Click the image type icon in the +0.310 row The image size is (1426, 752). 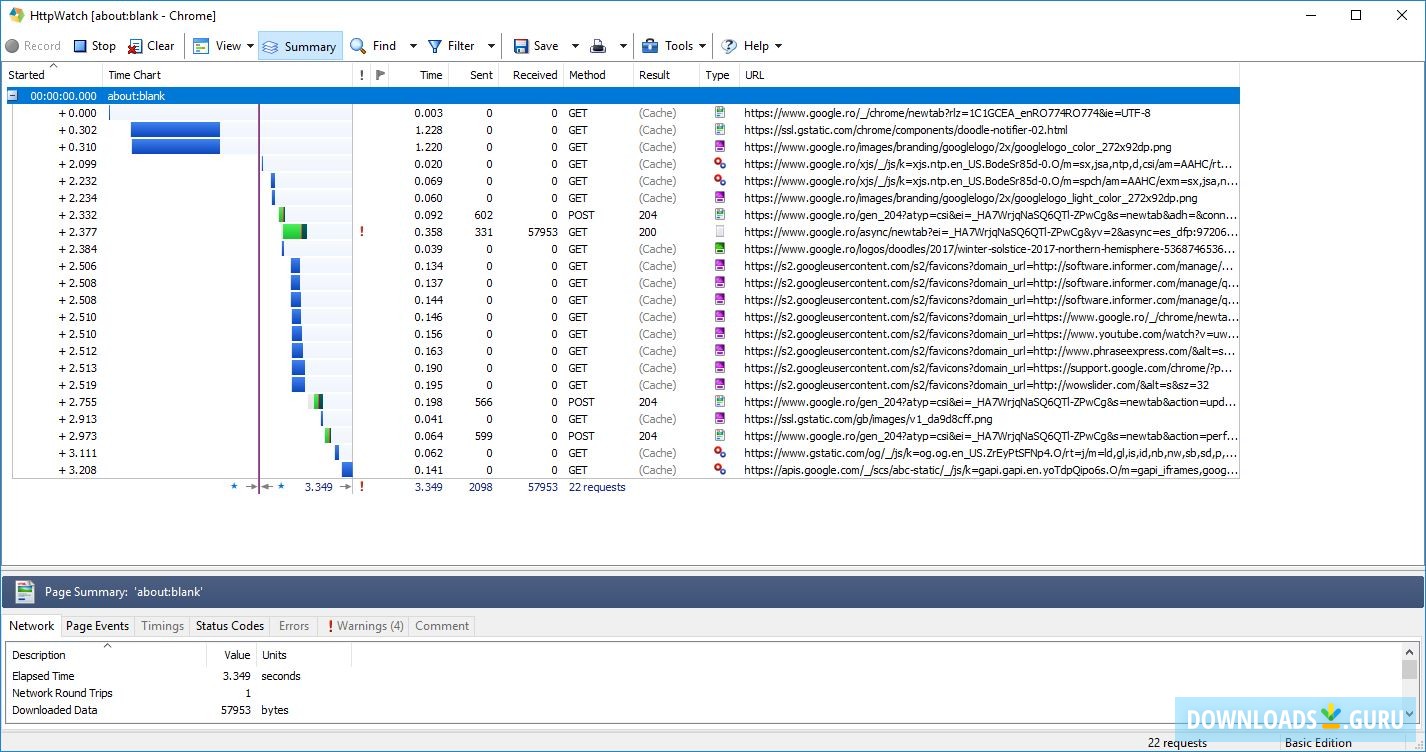[719, 147]
